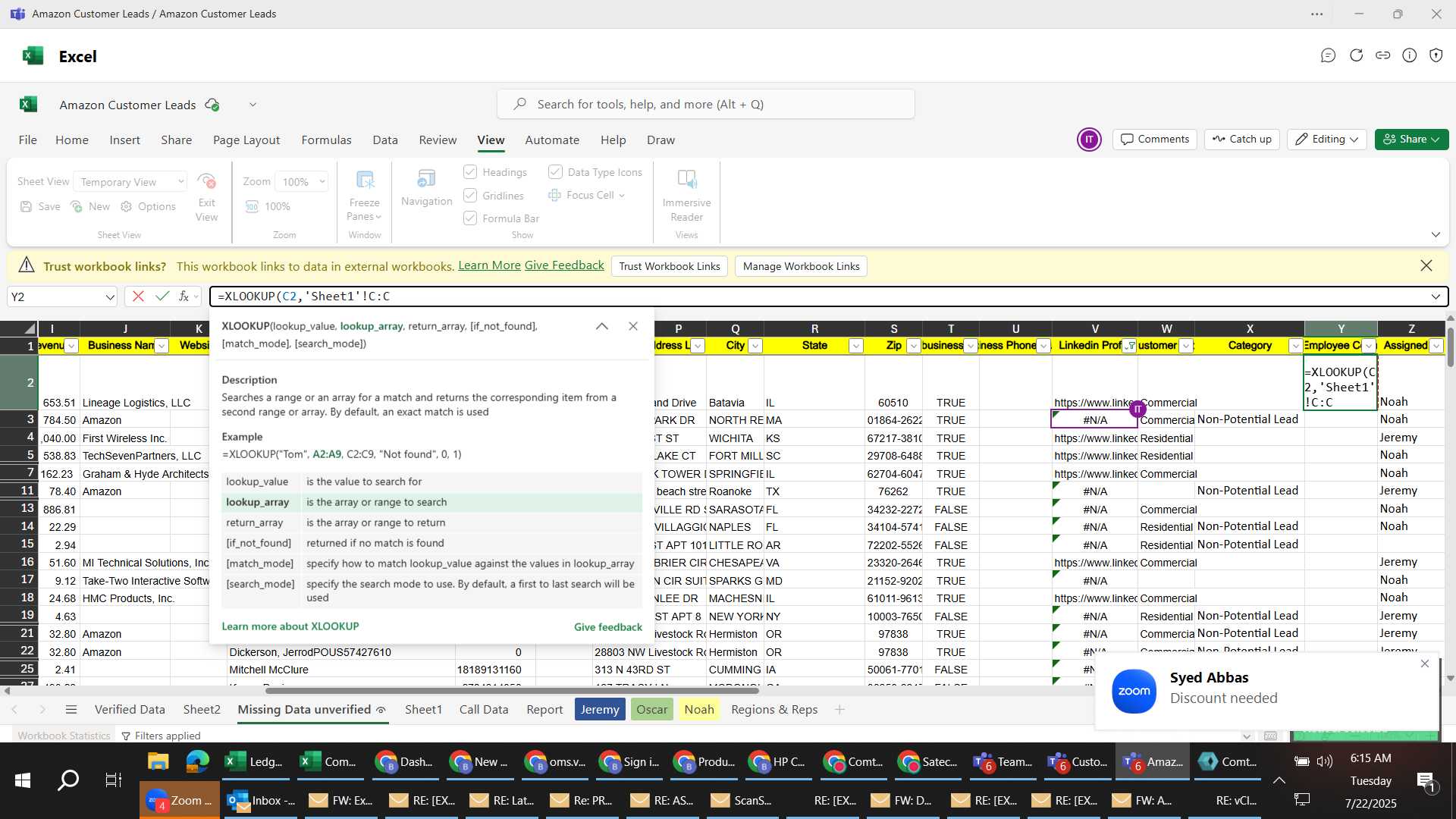The image size is (1456, 819).
Task: Toggle the Headings checkbox
Action: pyautogui.click(x=470, y=172)
